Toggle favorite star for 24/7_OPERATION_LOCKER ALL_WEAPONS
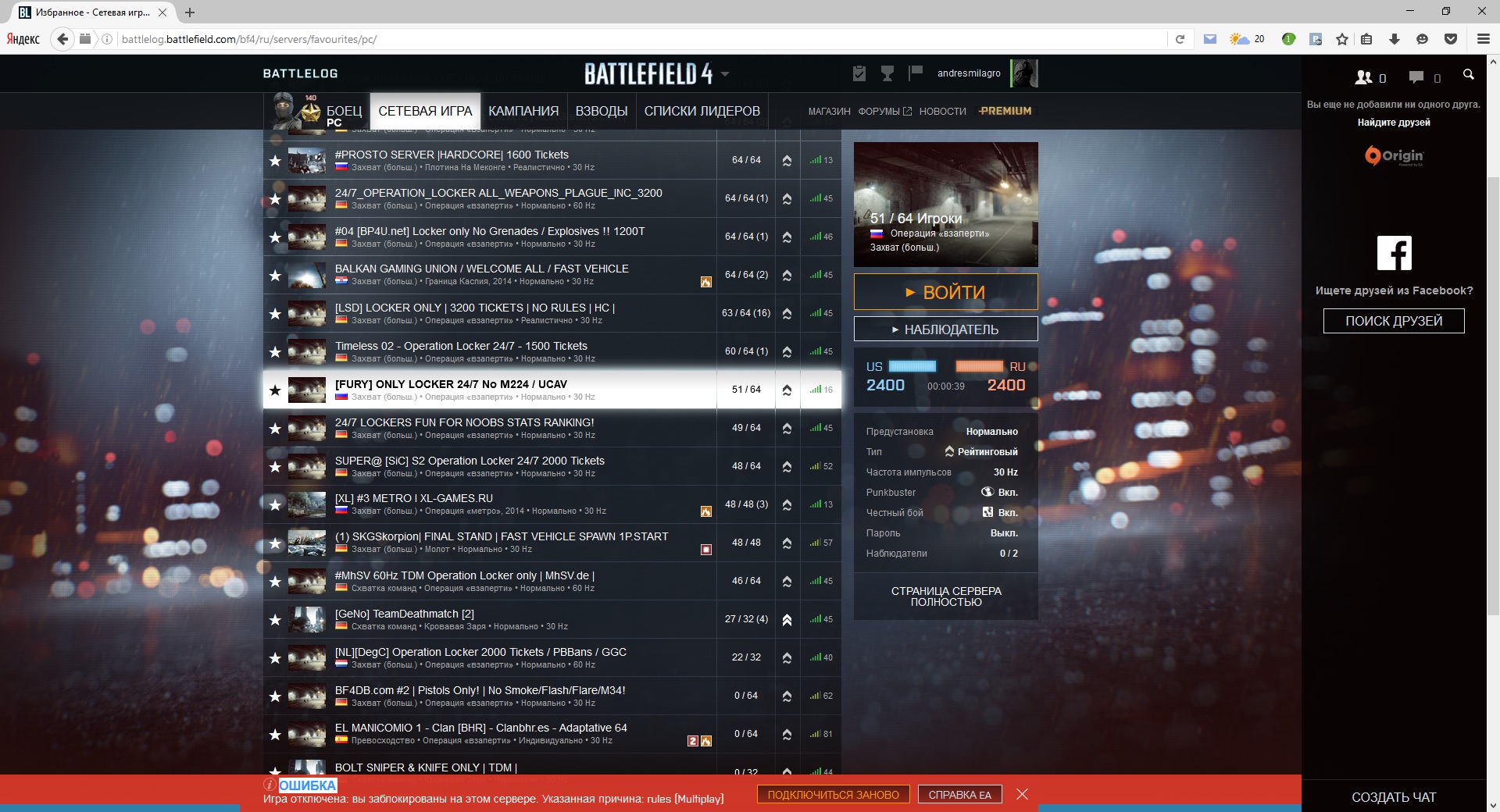The image size is (1500, 812). click(275, 199)
